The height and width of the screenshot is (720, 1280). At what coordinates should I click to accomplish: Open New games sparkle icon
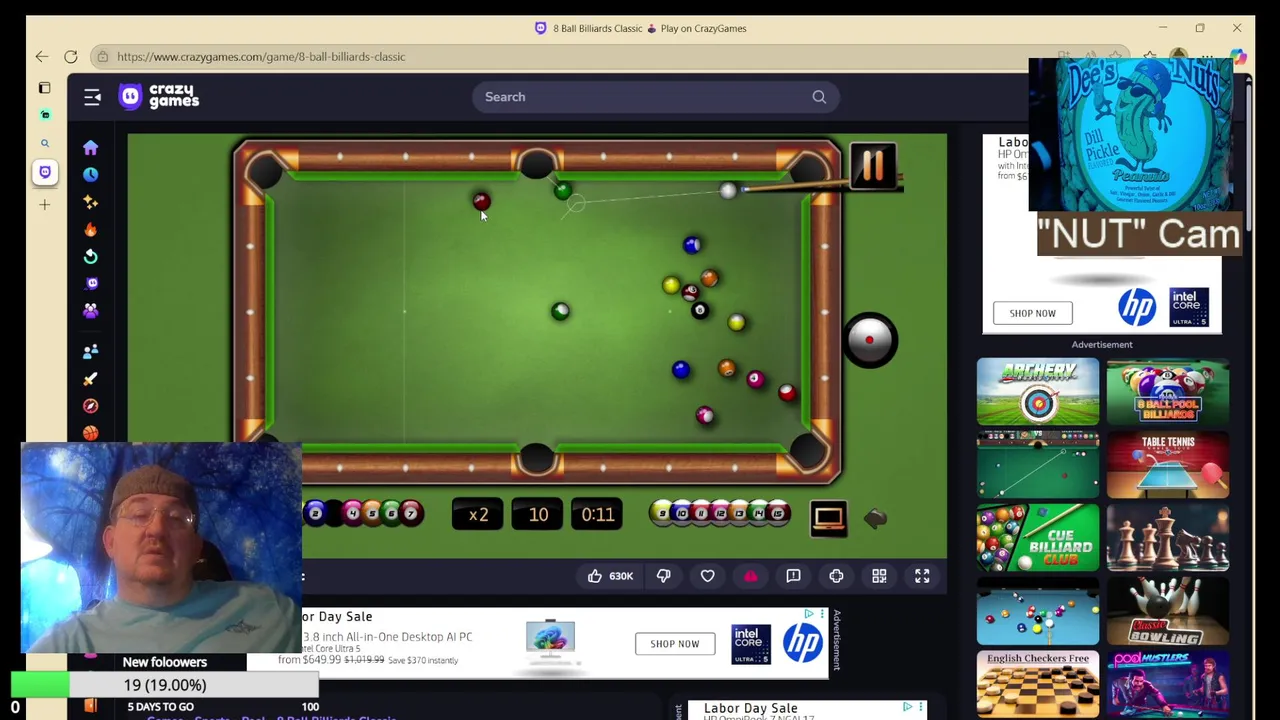(90, 201)
